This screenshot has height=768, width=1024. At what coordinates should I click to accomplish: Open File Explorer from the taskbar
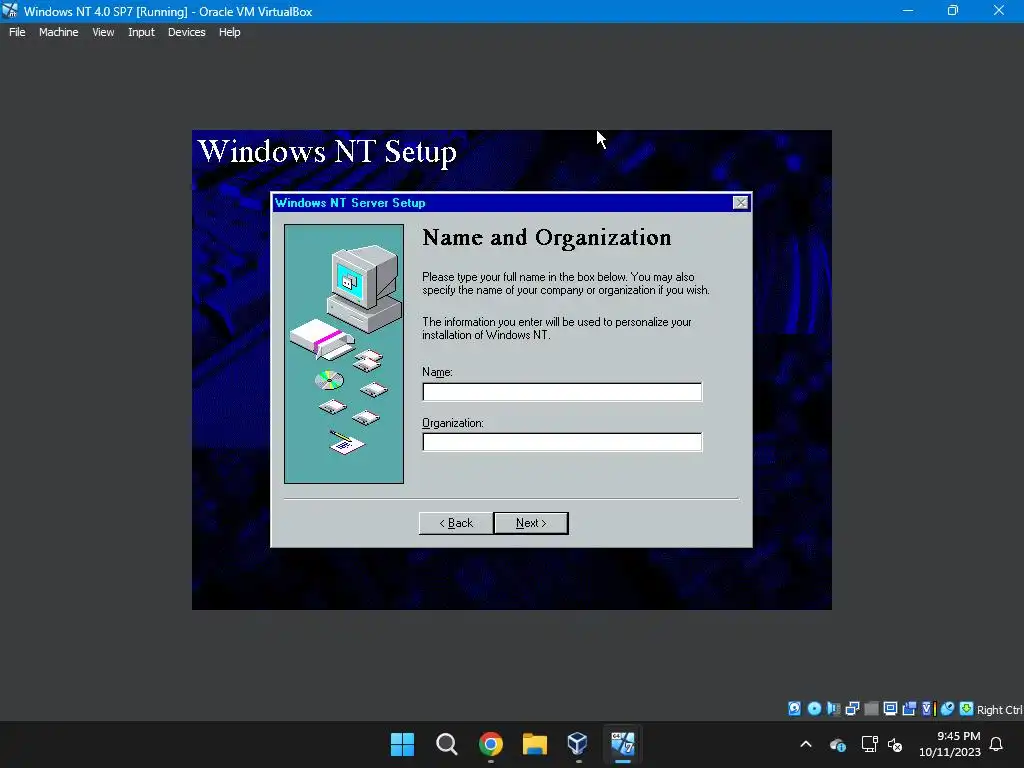click(x=534, y=744)
